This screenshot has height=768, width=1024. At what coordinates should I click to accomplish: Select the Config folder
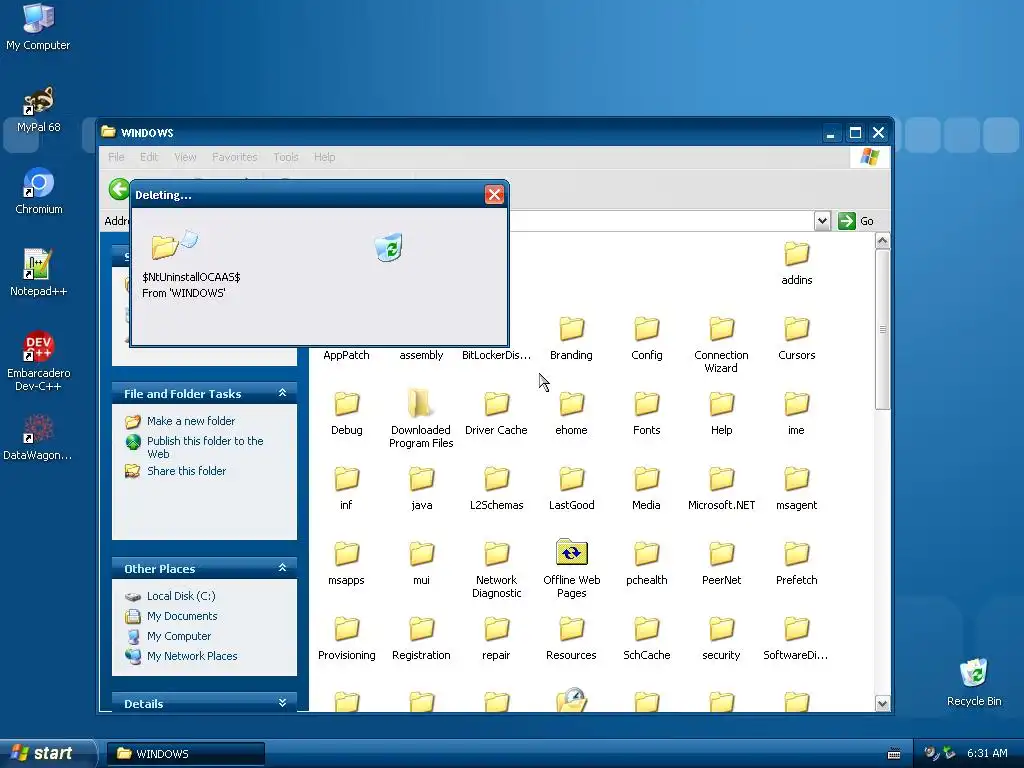coord(647,338)
